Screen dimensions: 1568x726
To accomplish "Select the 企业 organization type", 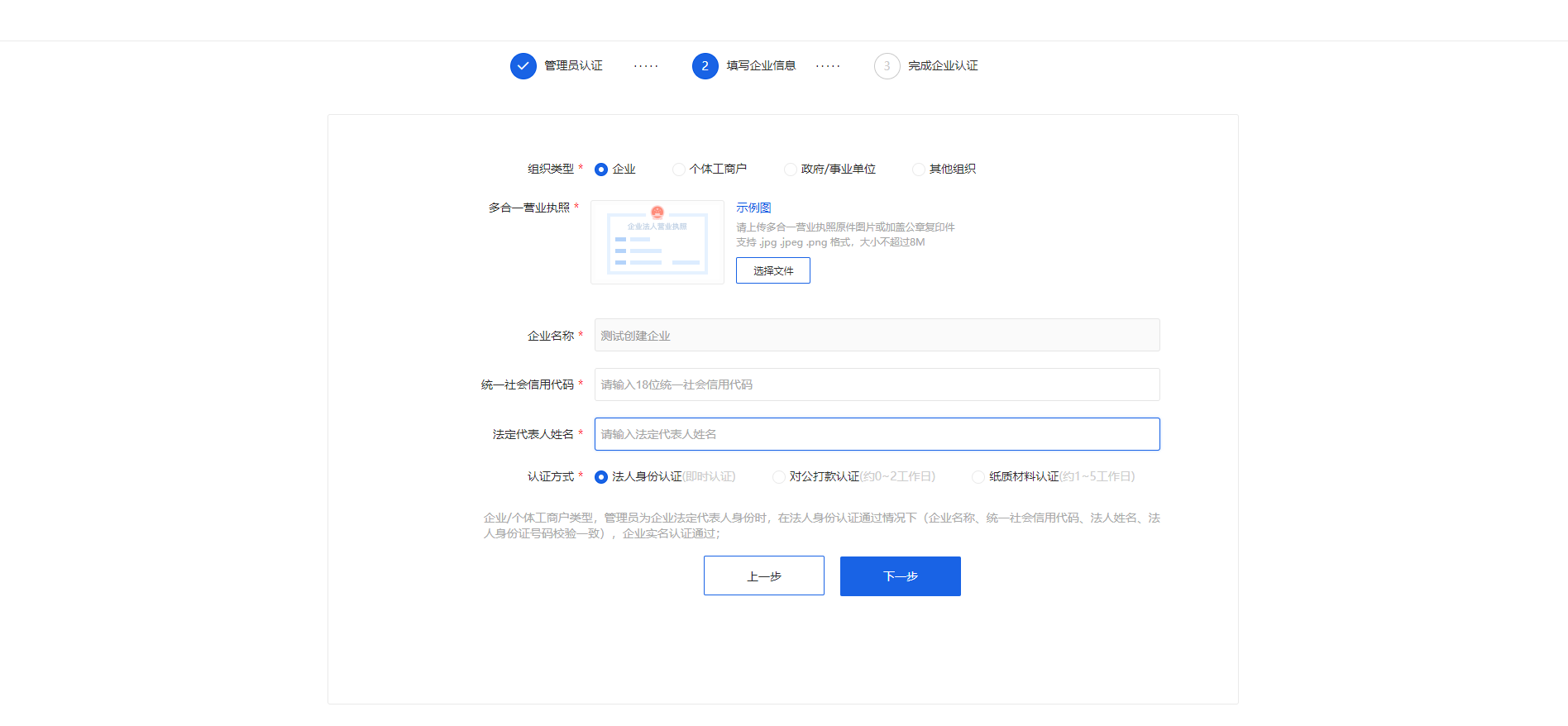I will [601, 170].
